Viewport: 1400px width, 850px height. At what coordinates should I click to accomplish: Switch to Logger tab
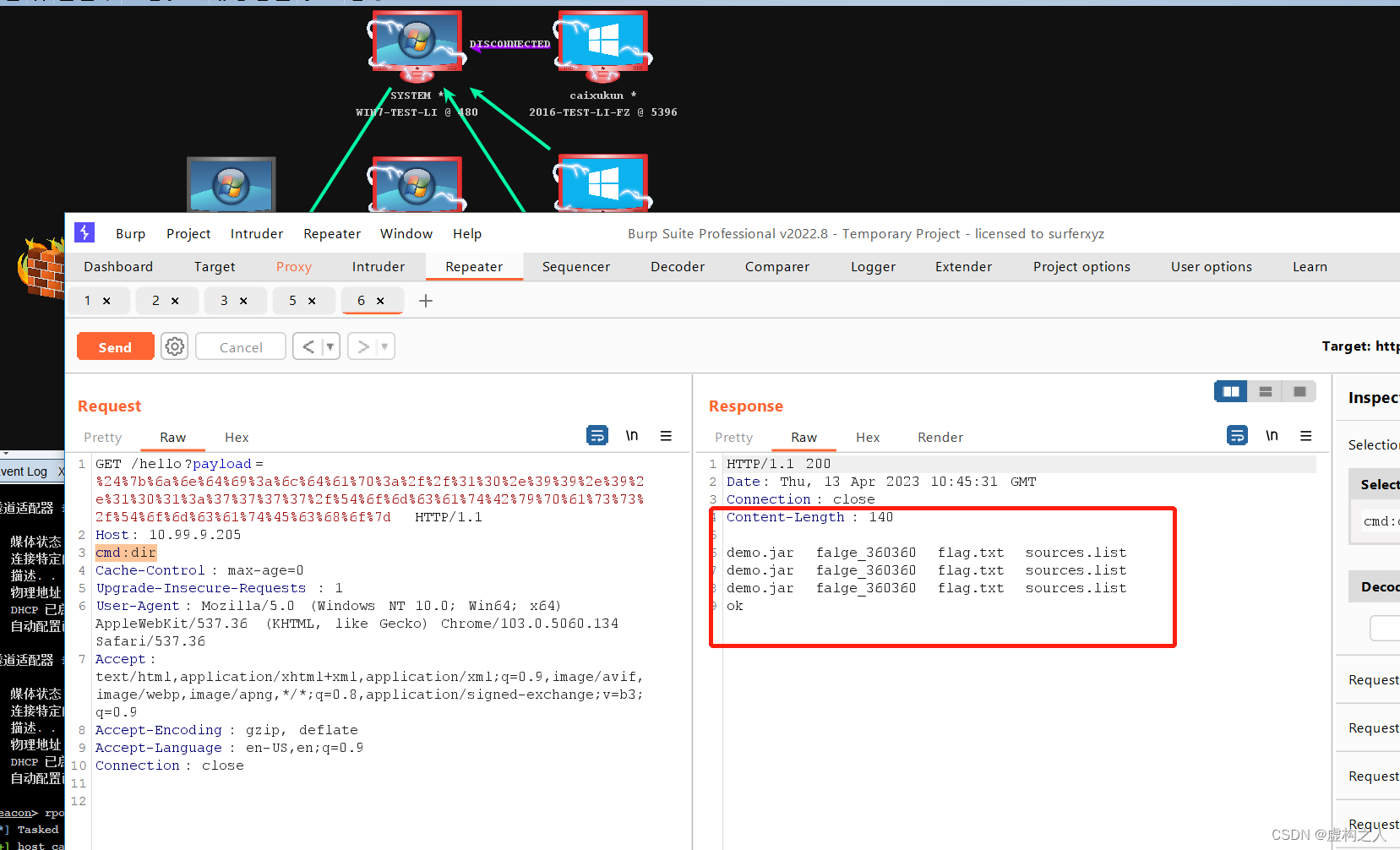click(x=873, y=267)
